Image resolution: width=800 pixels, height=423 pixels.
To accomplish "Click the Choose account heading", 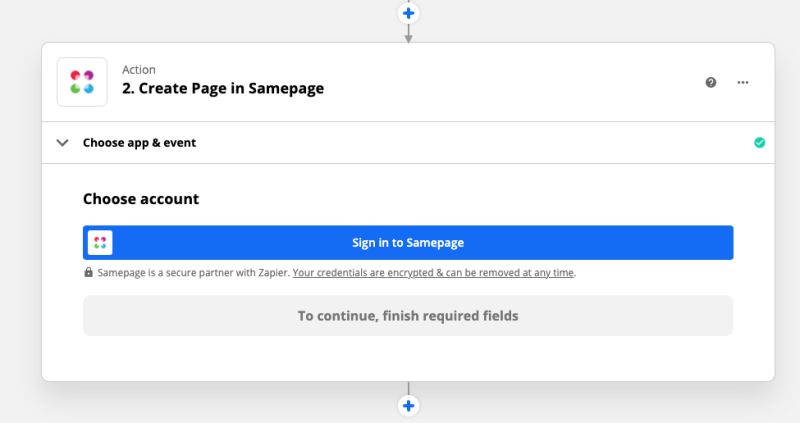I will click(x=141, y=198).
